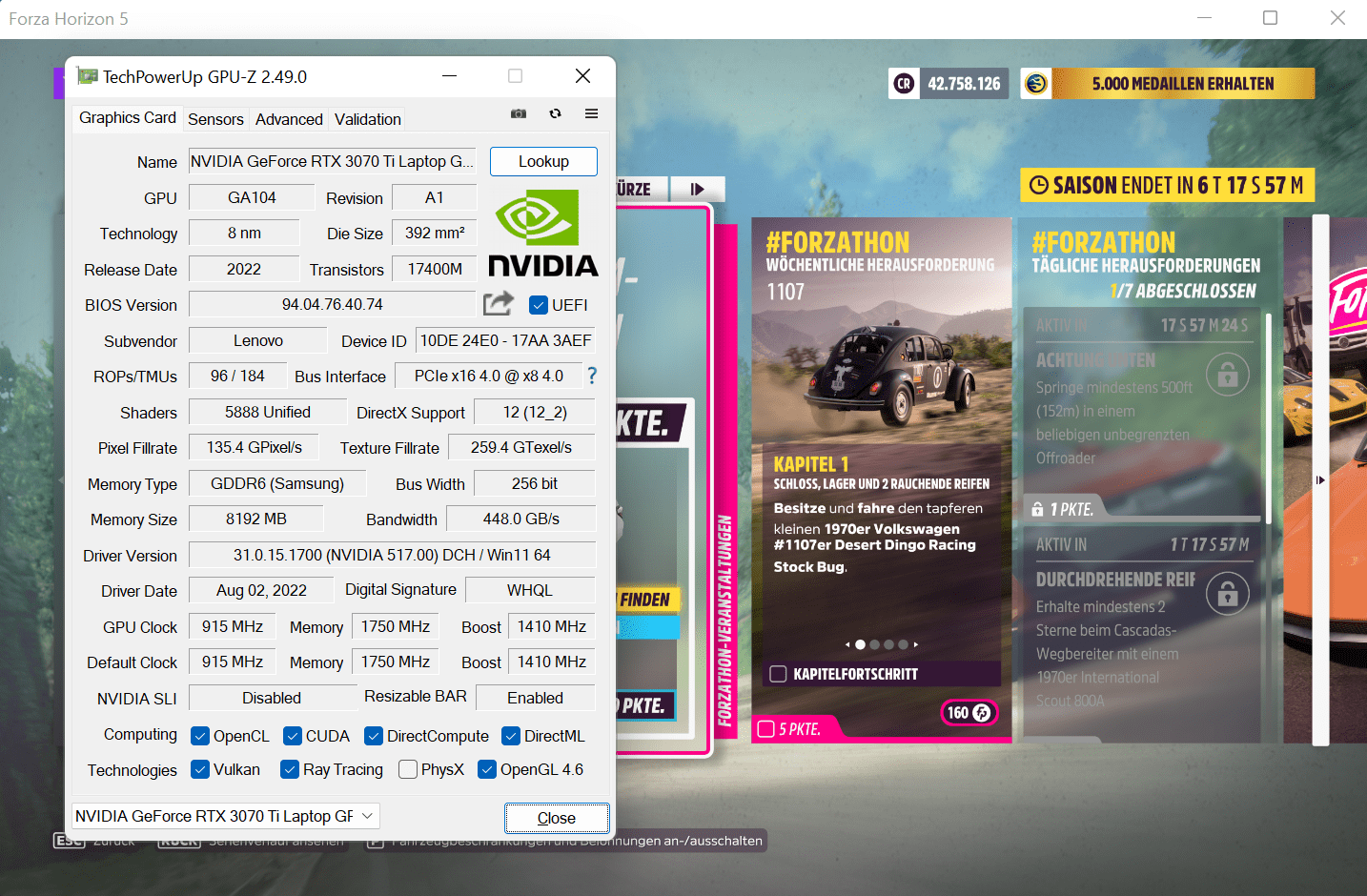Switch to the Advanced tab
Image resolution: width=1367 pixels, height=896 pixels.
point(289,119)
